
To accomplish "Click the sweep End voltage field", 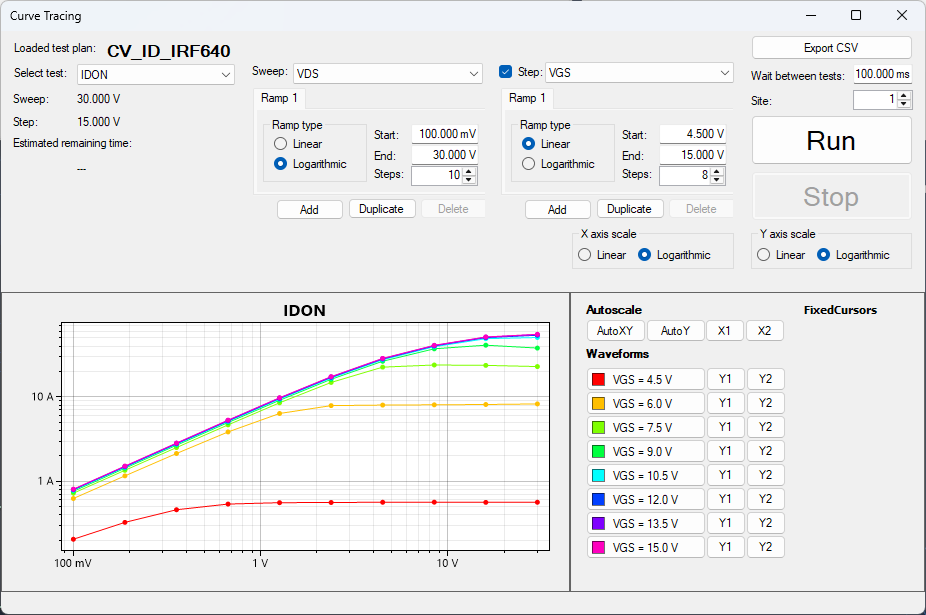I will (x=444, y=155).
